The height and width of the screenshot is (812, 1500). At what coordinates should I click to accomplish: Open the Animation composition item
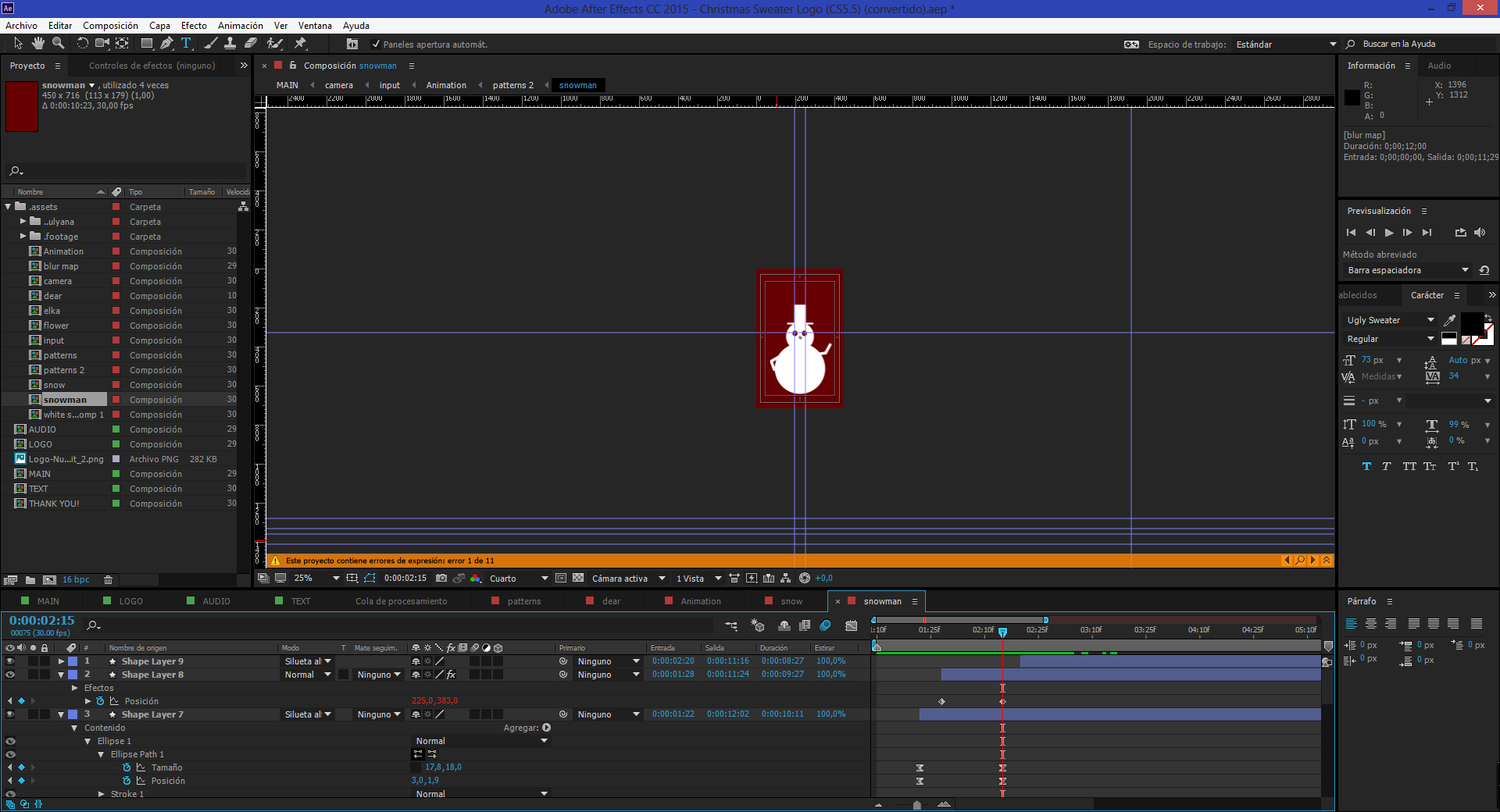click(63, 251)
